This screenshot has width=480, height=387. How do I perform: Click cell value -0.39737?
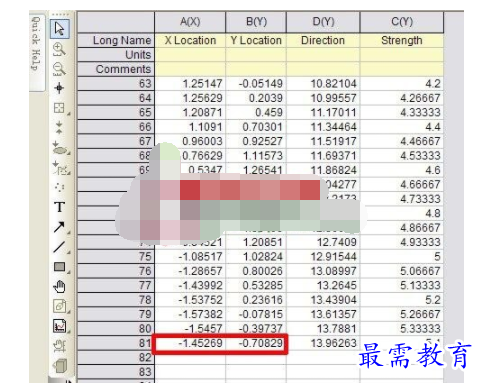click(261, 329)
